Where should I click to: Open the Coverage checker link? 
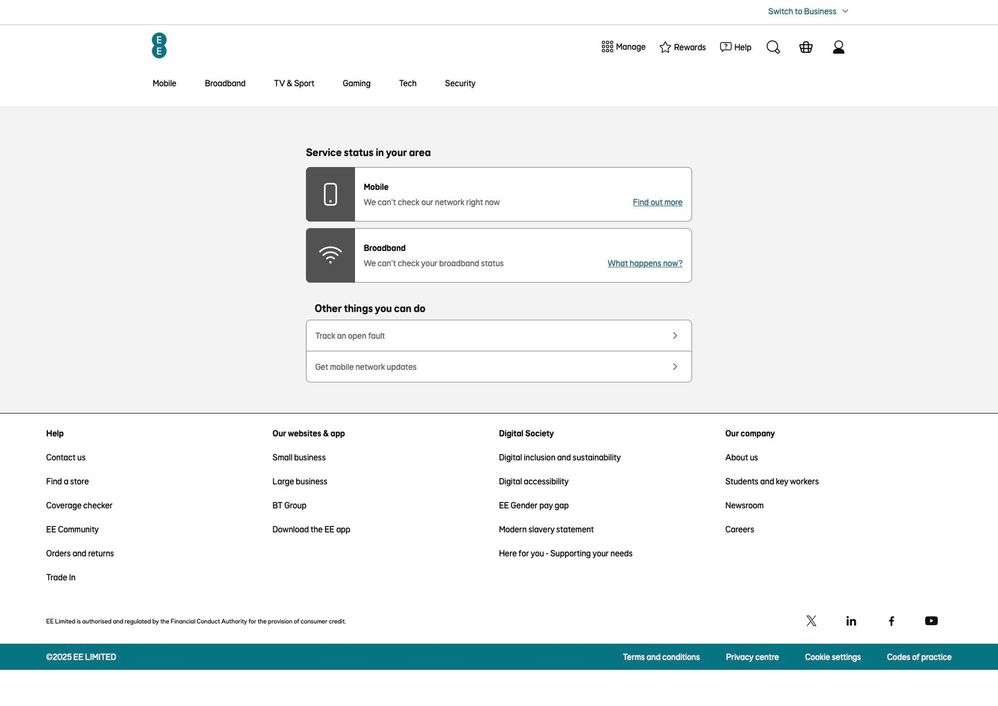coord(79,505)
